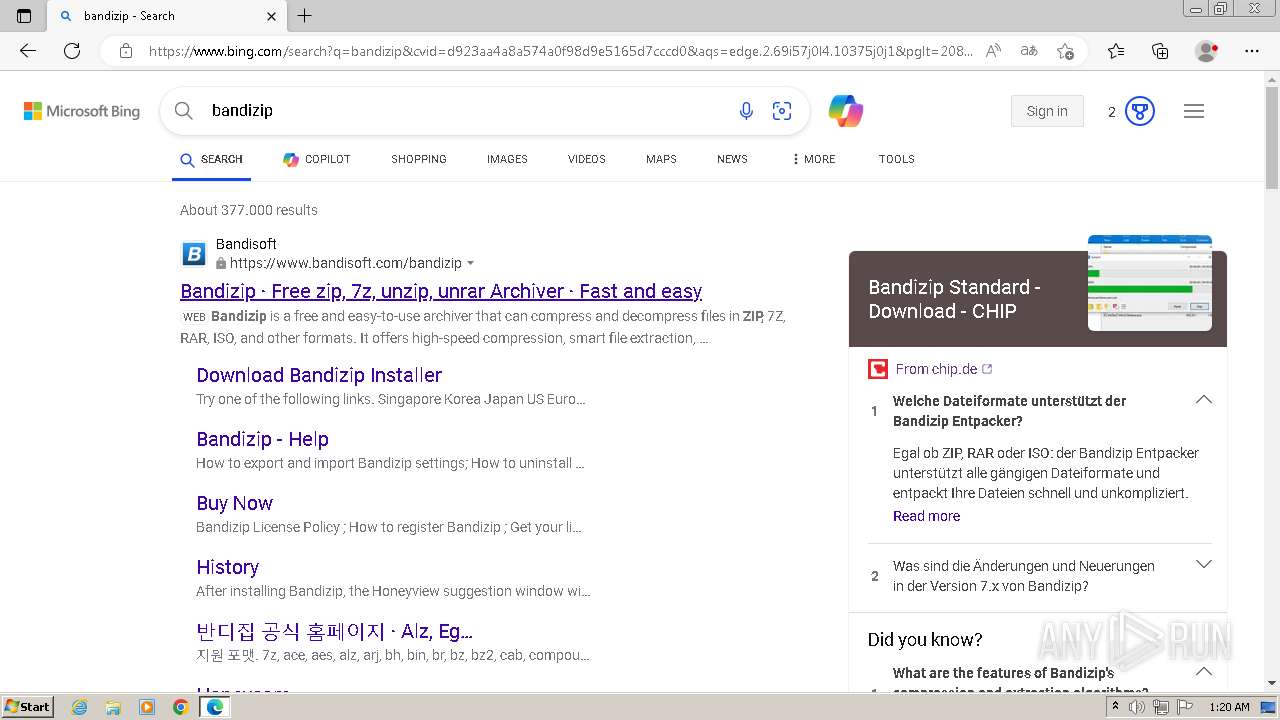Click the volume speaker tray icon

coord(1138,707)
